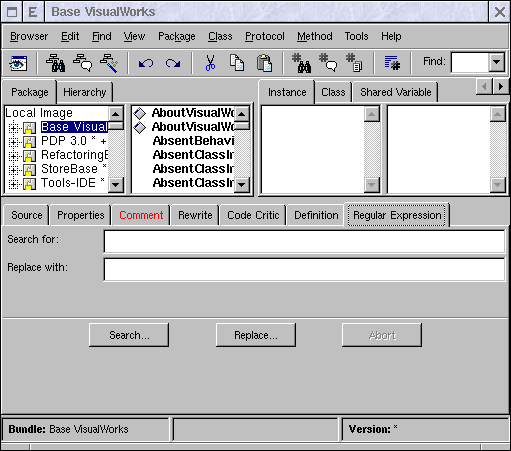The image size is (511, 451).
Task: Click class list scroll down arrow
Action: point(241,184)
